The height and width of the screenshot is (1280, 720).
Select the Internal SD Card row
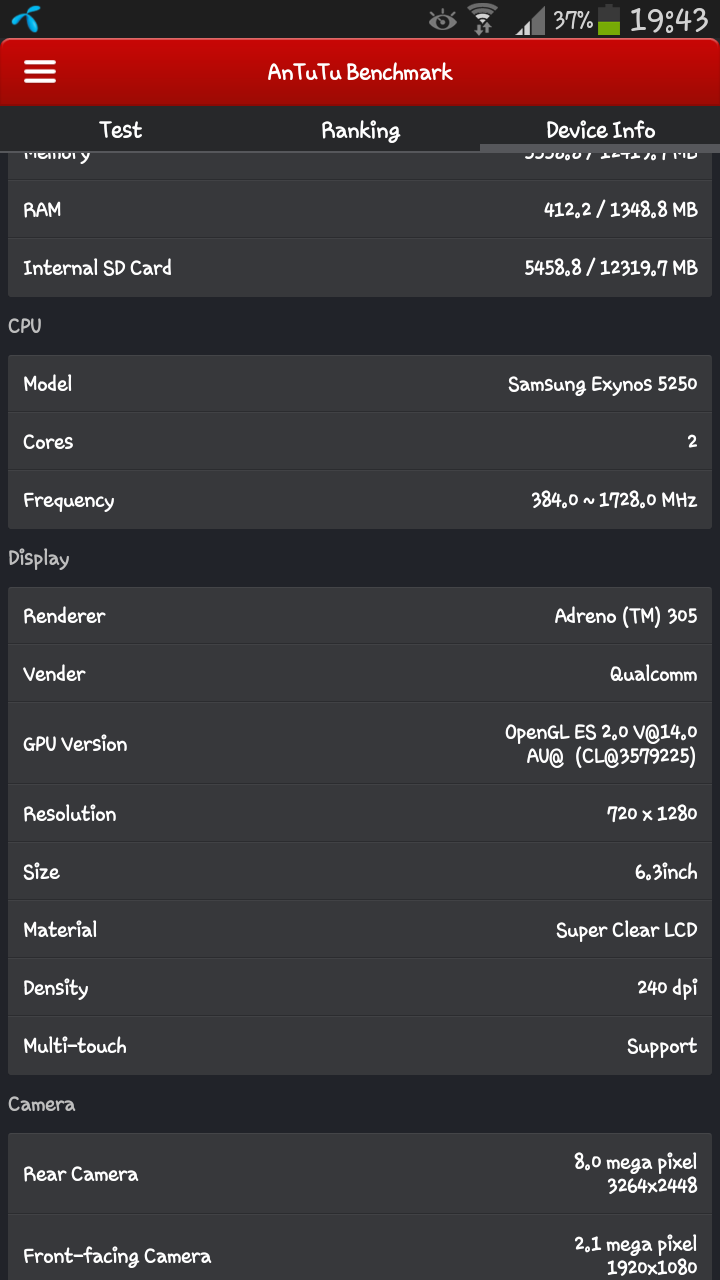point(360,268)
